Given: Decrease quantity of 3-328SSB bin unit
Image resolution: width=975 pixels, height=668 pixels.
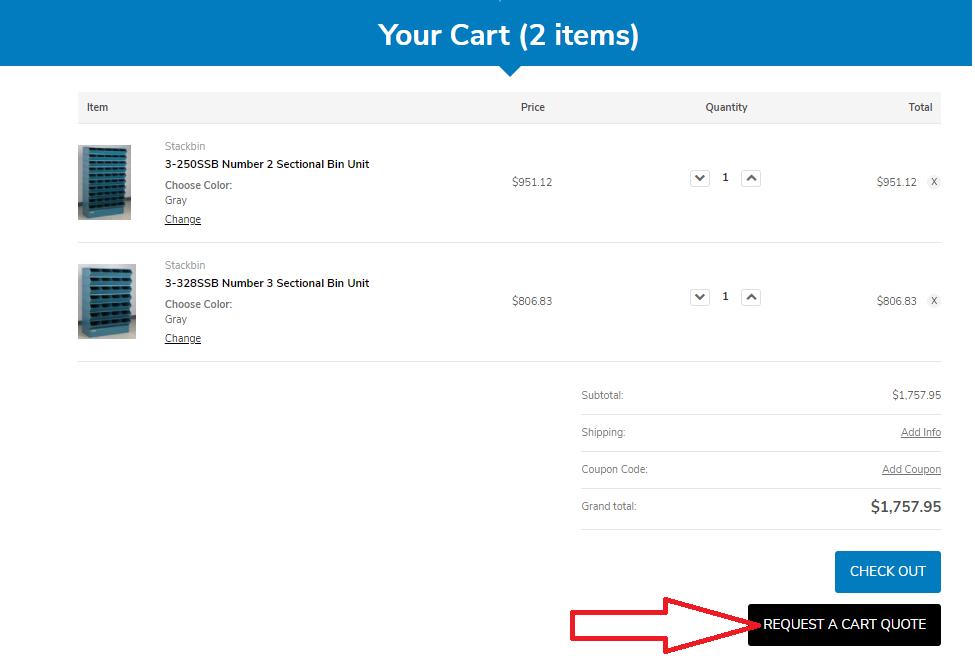Looking at the screenshot, I should pos(700,297).
